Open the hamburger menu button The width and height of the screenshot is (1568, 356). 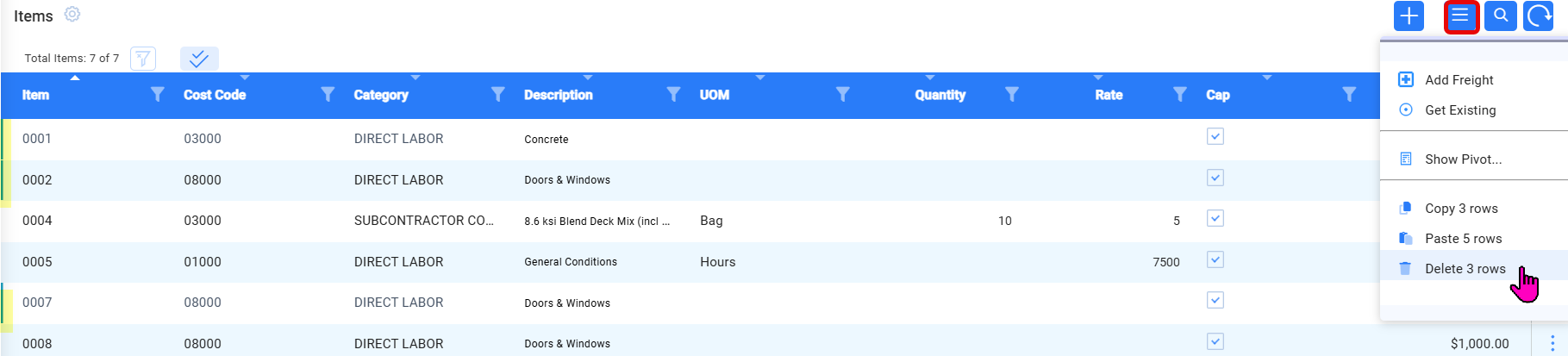(1460, 16)
